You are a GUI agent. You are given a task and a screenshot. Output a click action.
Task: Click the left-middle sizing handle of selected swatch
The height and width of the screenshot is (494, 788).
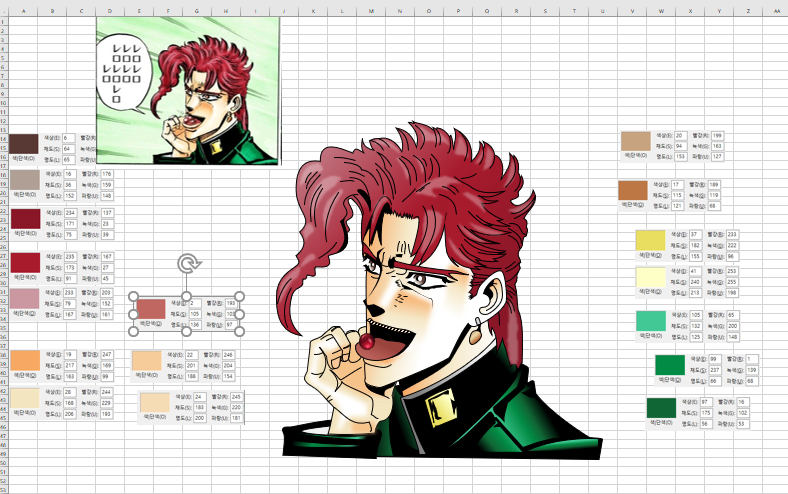[x=134, y=314]
